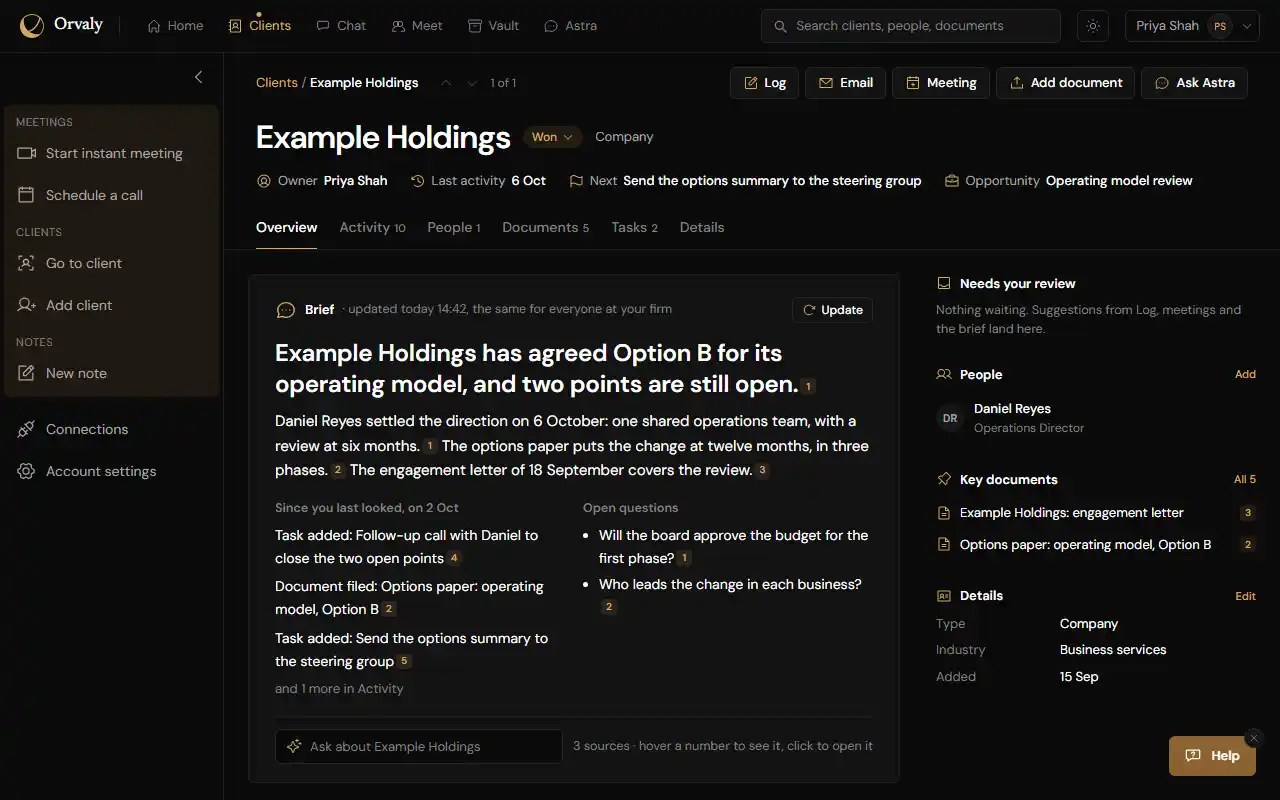The height and width of the screenshot is (800, 1280).
Task: Open Priya Shah account dropdown
Action: 1192,26
